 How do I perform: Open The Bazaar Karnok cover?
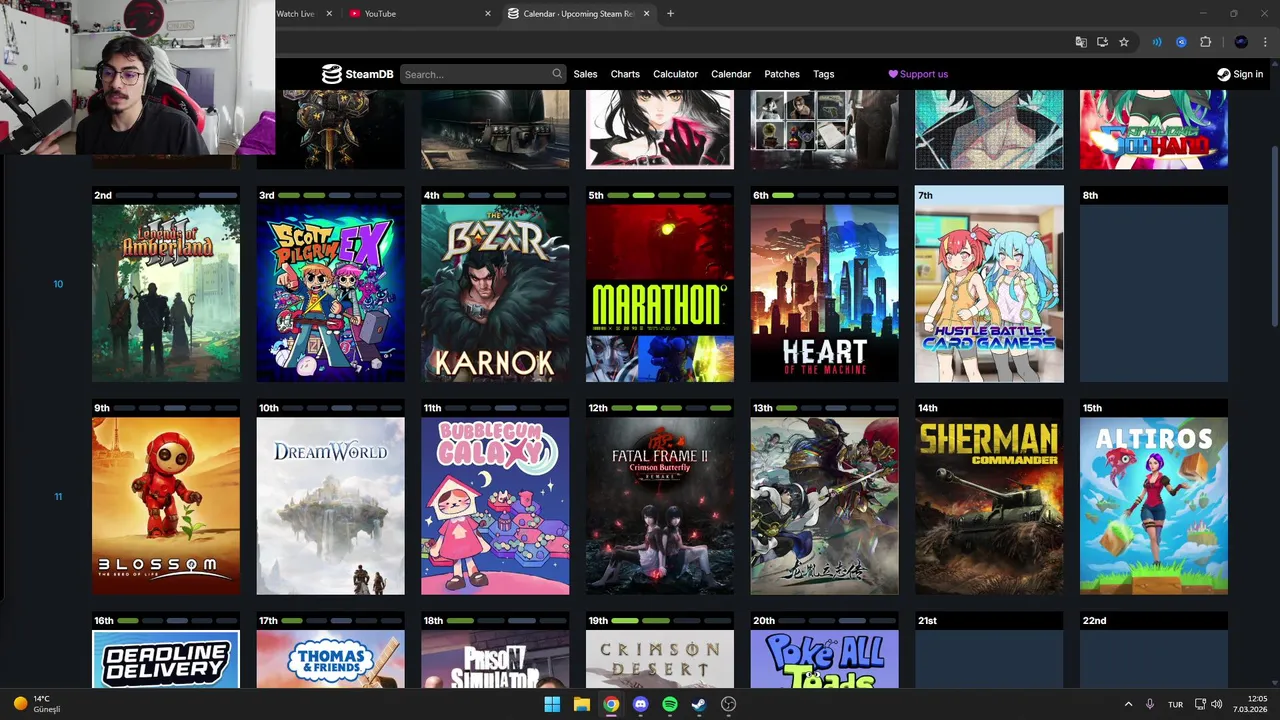point(495,293)
